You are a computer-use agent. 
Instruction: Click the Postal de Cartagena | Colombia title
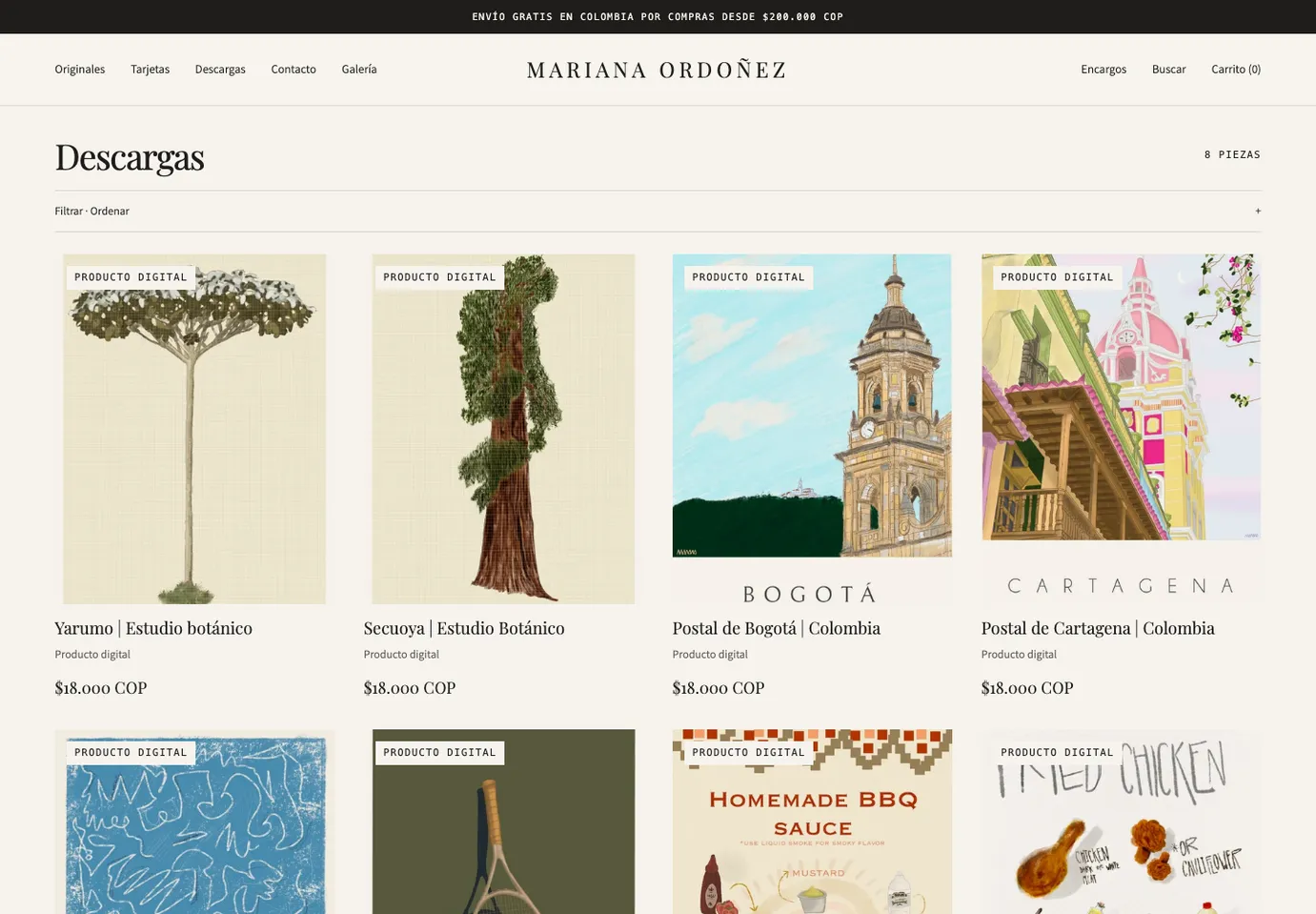click(1098, 628)
